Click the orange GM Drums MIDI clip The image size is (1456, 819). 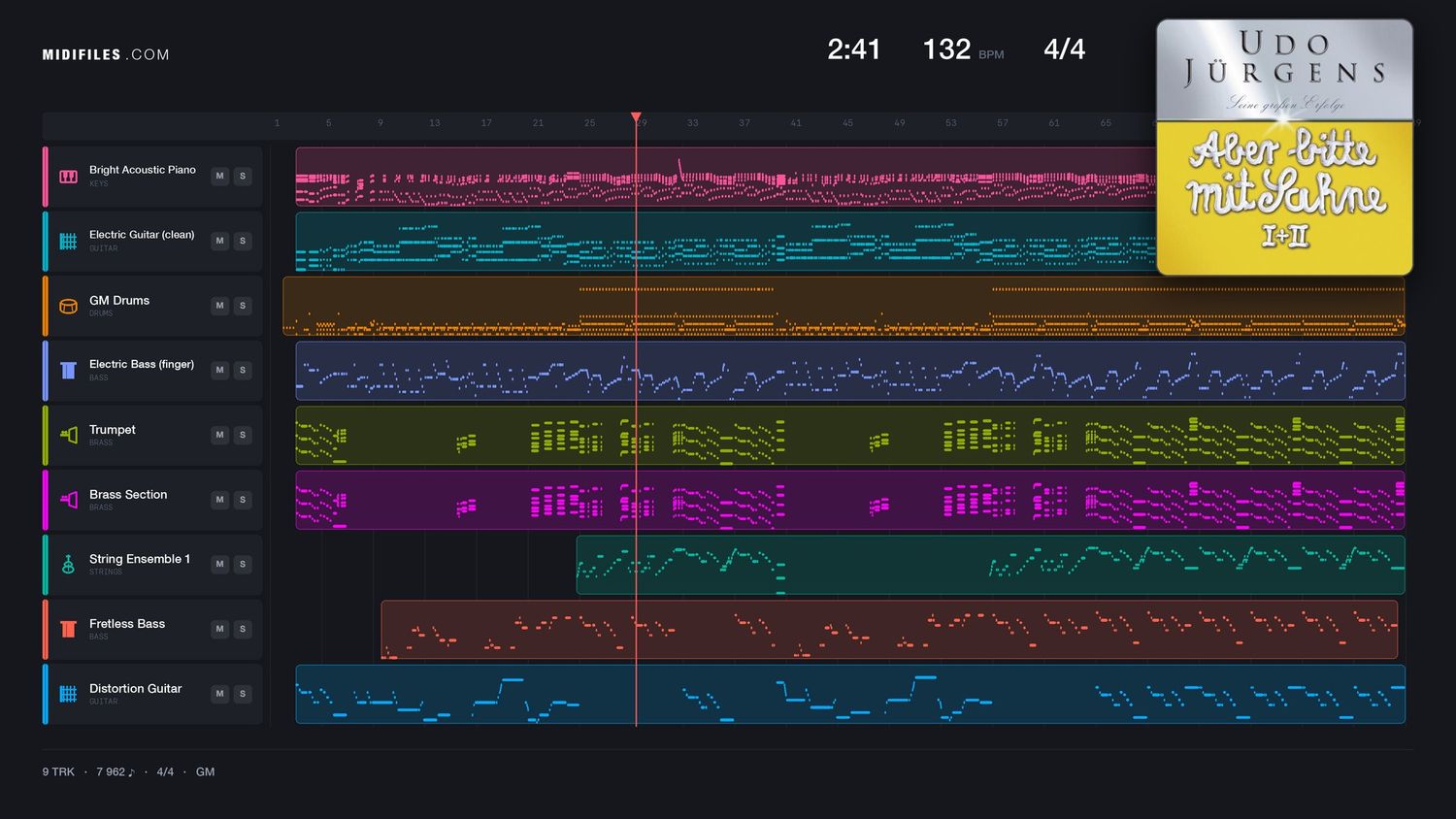(844, 306)
